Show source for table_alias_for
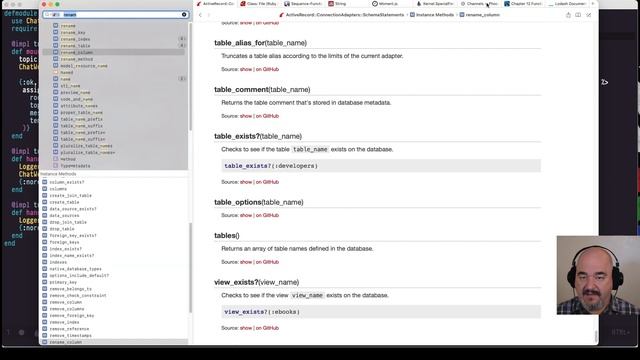The height and width of the screenshot is (360, 640). (x=246, y=69)
